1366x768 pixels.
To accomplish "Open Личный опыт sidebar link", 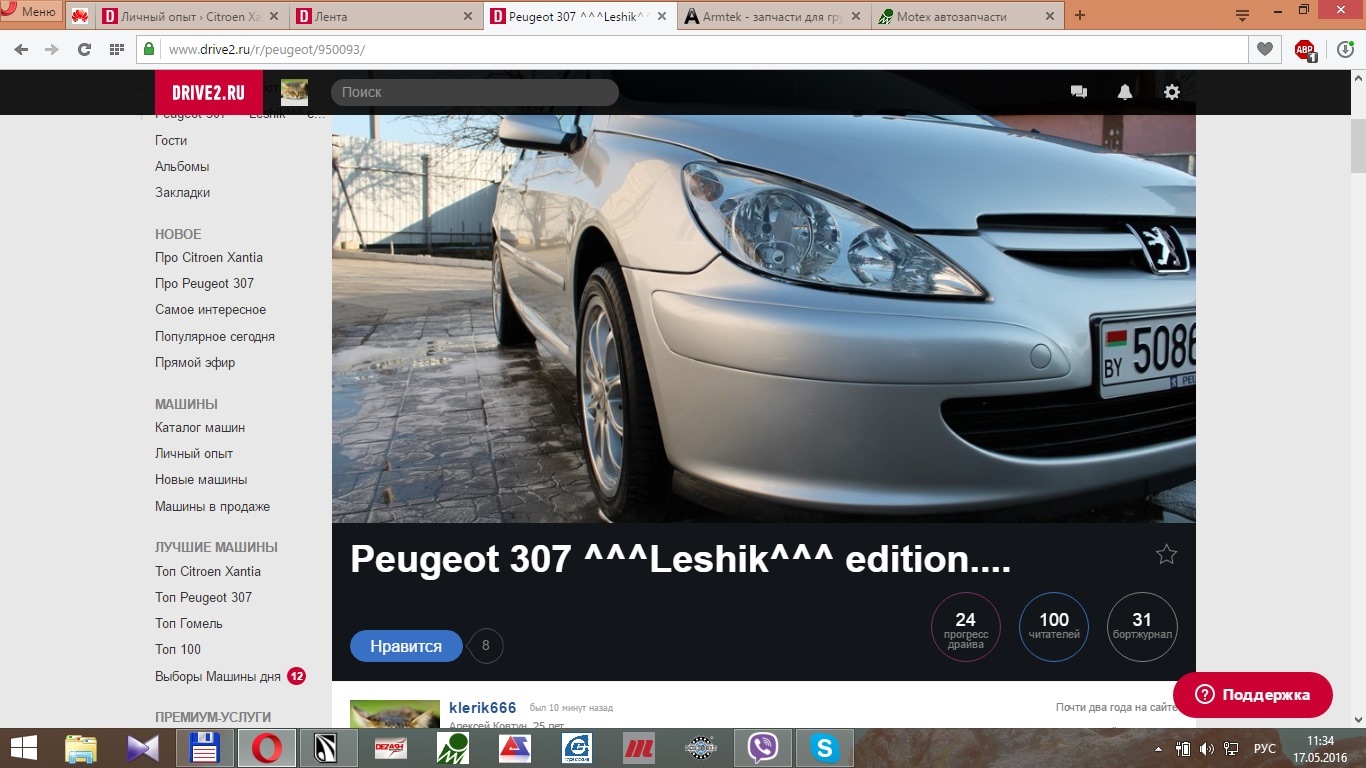I will 194,453.
